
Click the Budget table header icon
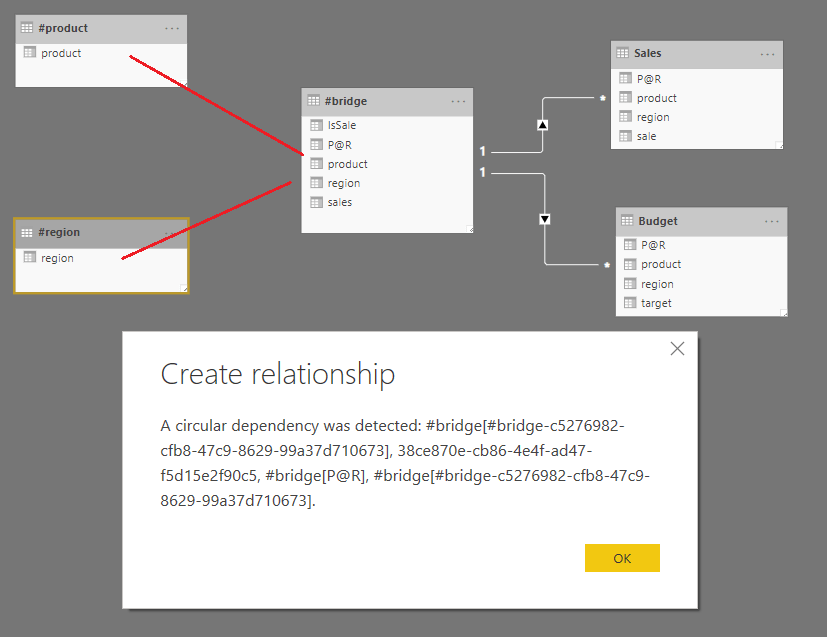pyautogui.click(x=628, y=221)
